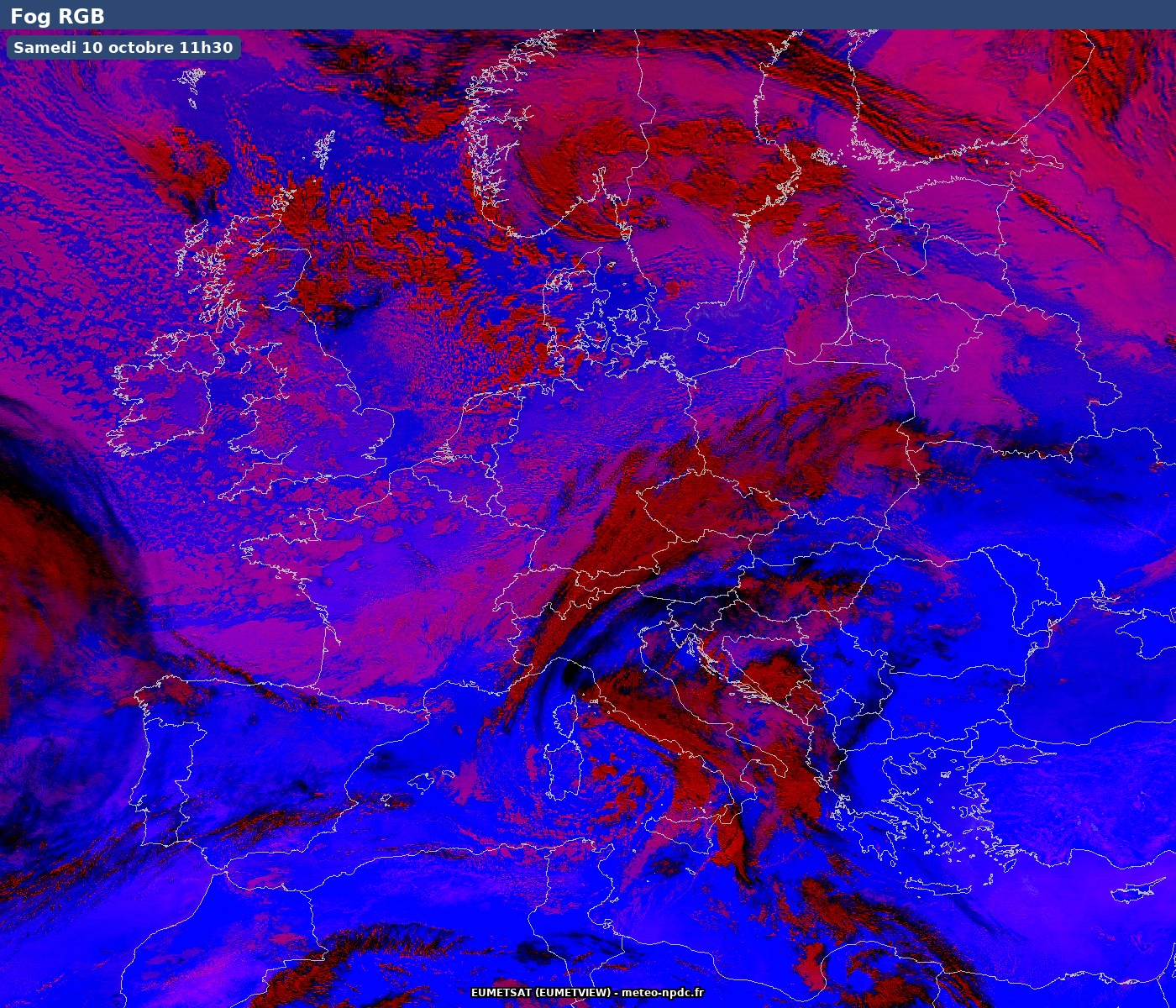The width and height of the screenshot is (1176, 1008).
Task: Click the EUMETSAT meteo-npdc.fr credit text
Action: click(x=587, y=993)
